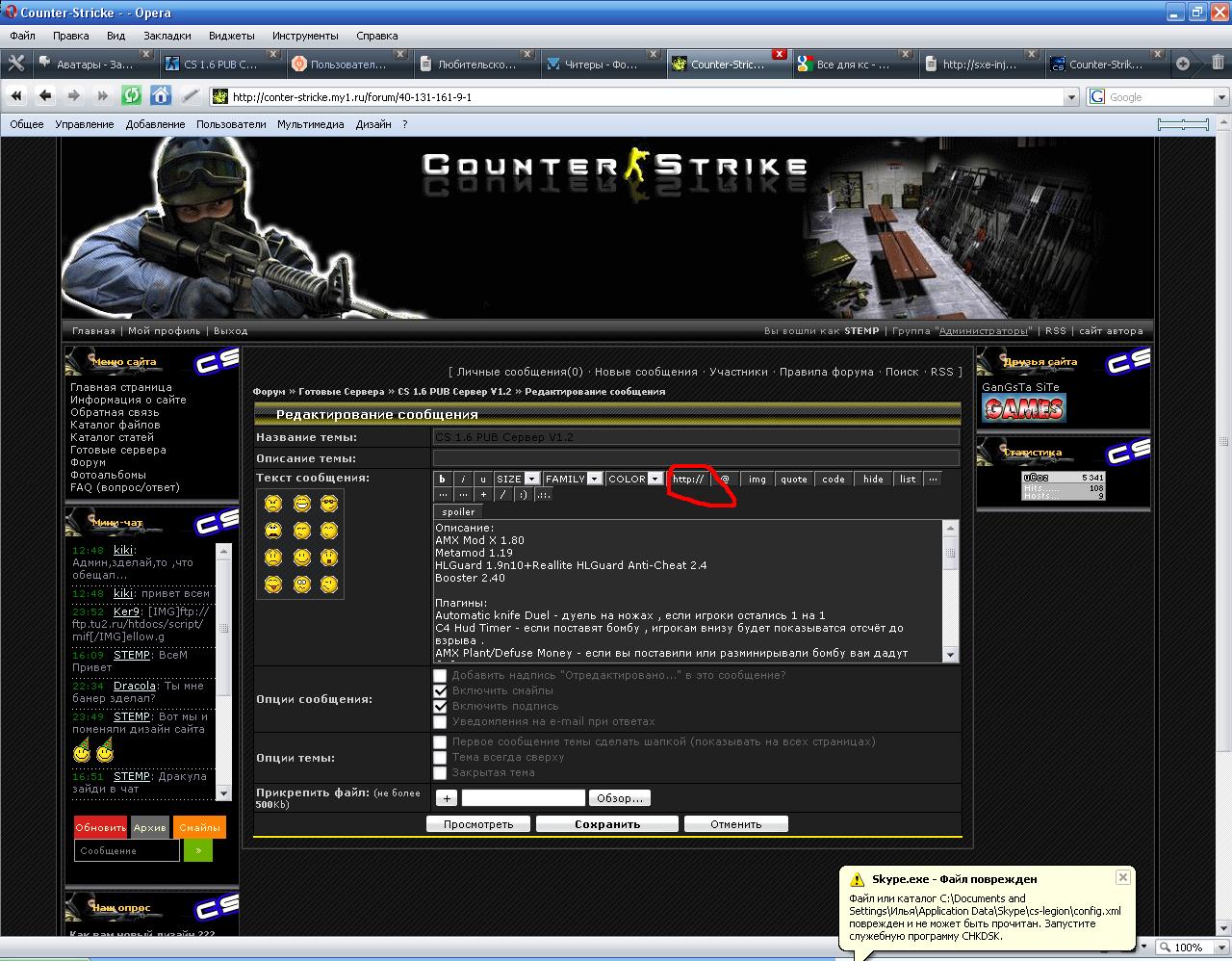The height and width of the screenshot is (961, 1232).
Task: Open 'Готовые сервера' site menu link
Action: pyautogui.click(x=118, y=450)
